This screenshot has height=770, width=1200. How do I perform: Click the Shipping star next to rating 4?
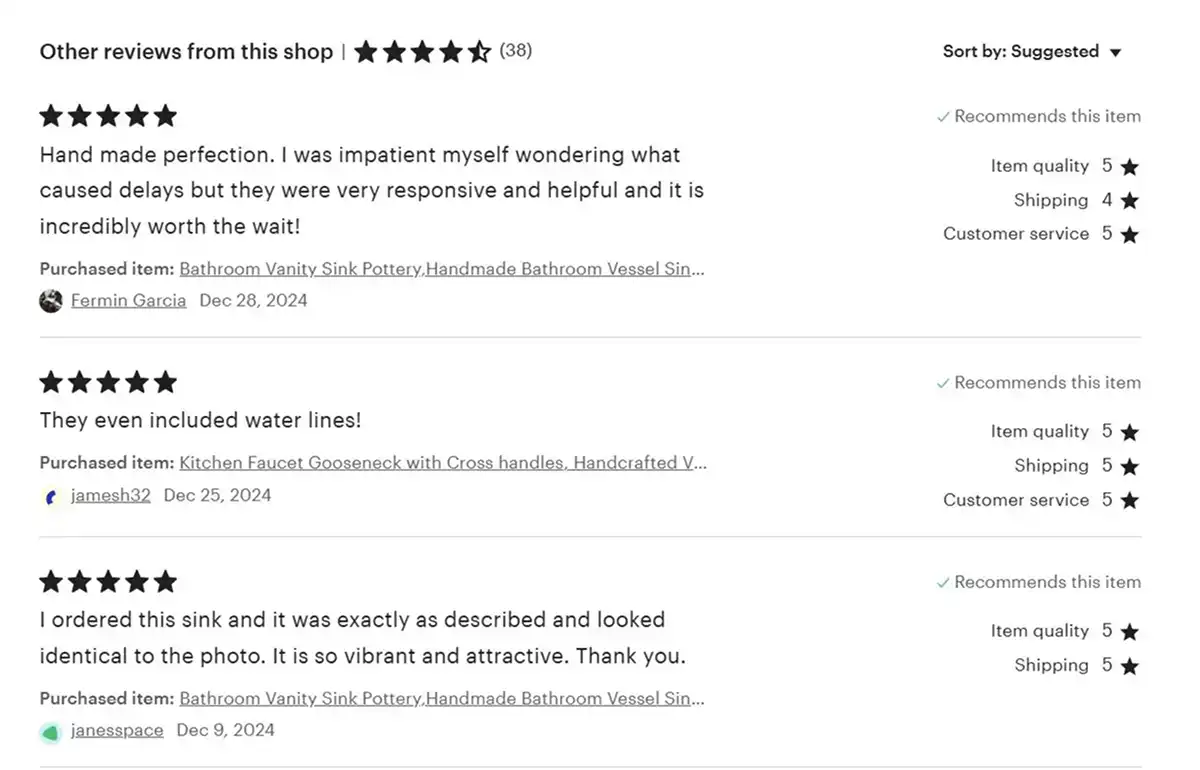(x=1130, y=200)
